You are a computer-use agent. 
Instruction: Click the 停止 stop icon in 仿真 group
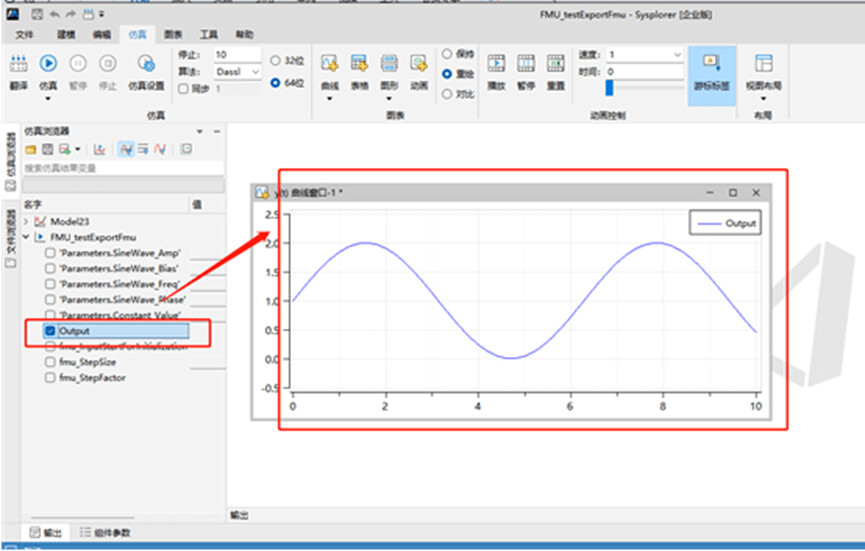[x=108, y=63]
